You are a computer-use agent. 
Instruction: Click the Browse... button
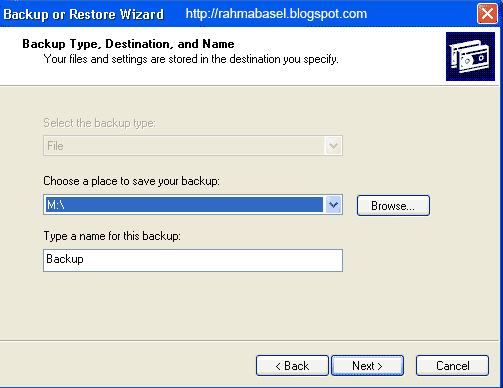pyautogui.click(x=393, y=206)
